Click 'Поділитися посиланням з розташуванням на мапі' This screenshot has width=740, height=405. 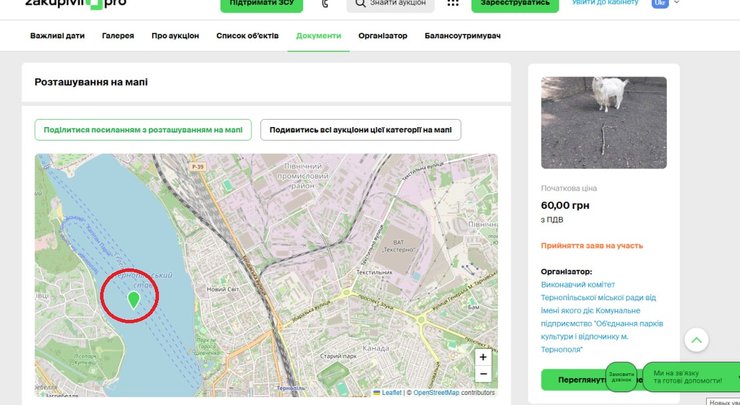[143, 130]
